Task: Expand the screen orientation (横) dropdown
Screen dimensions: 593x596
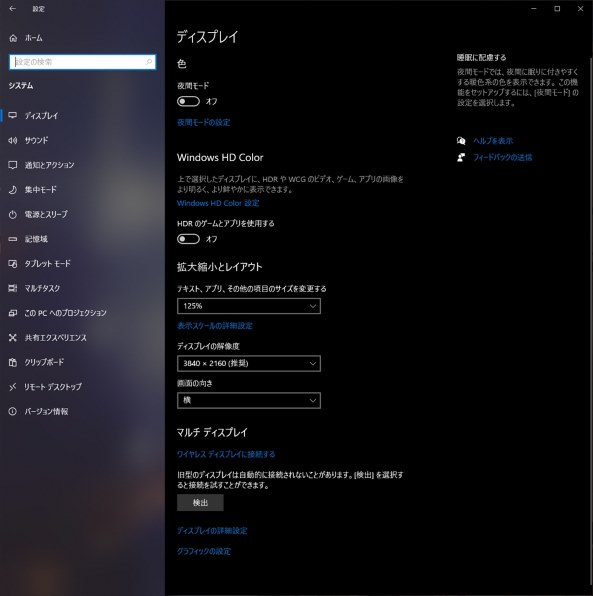Action: (249, 400)
